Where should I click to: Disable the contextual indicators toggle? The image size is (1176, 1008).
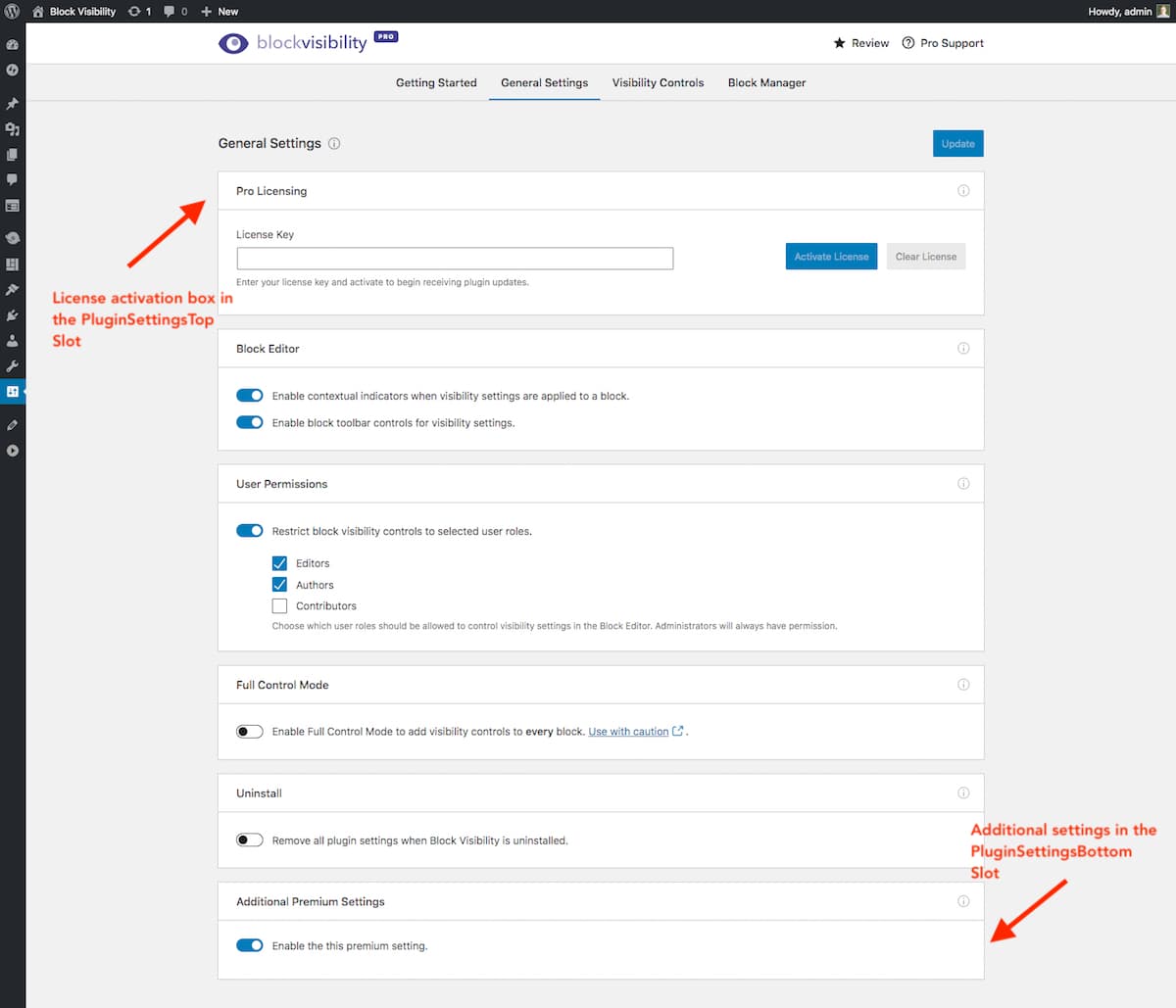(250, 396)
